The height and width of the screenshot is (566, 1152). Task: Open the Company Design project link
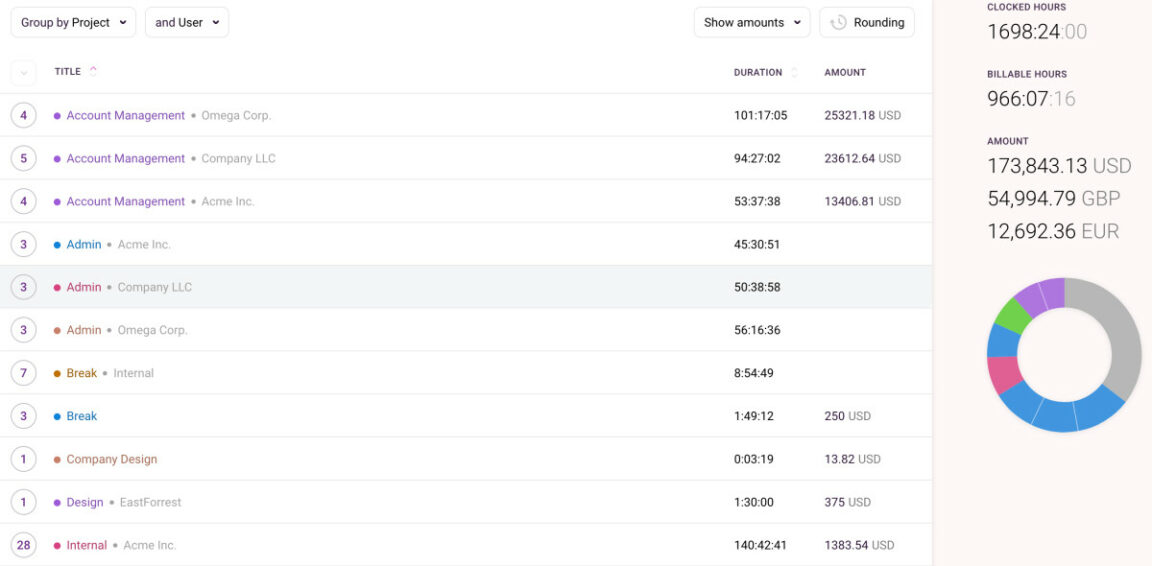[x=111, y=460]
